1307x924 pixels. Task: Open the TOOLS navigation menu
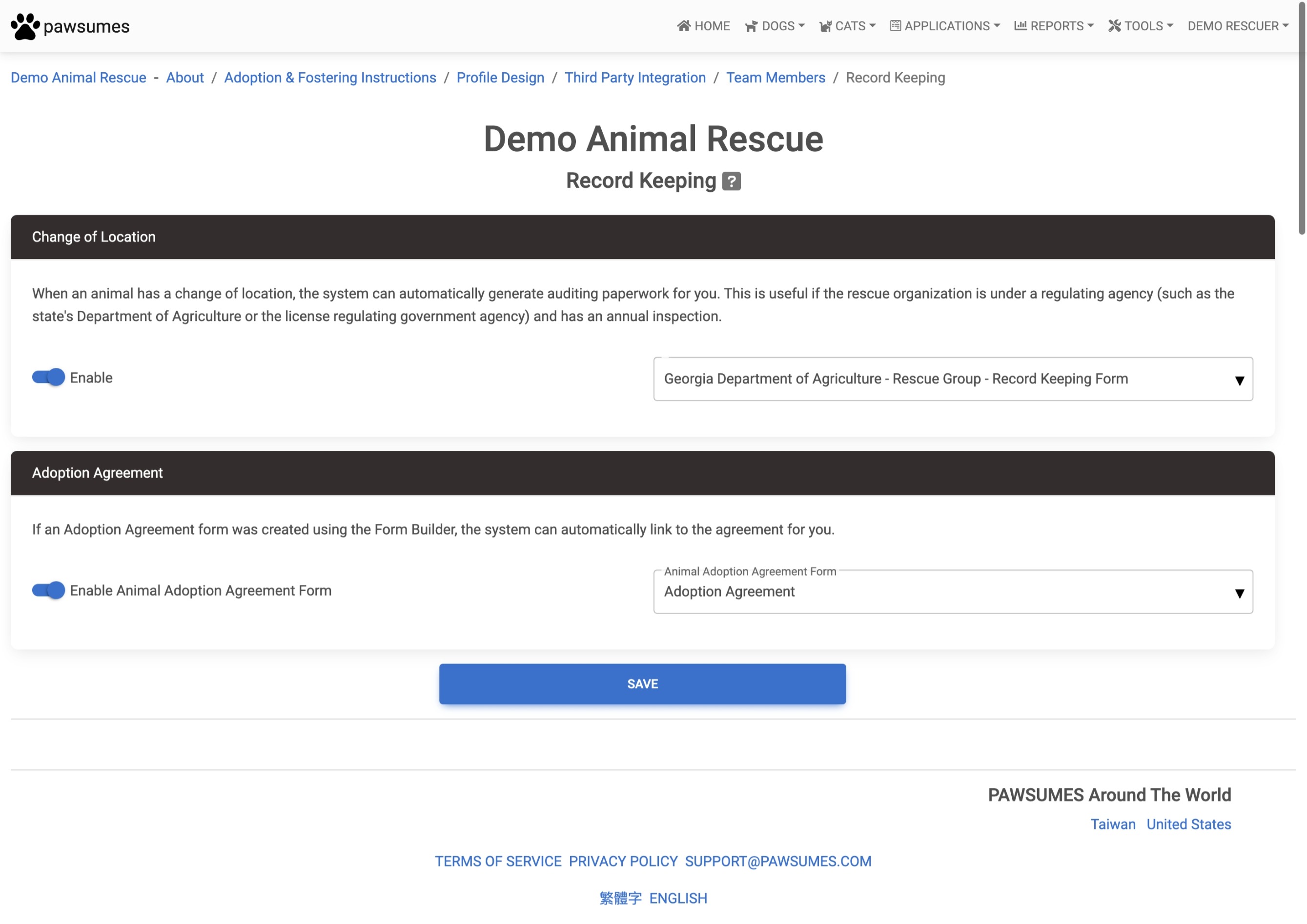pos(1141,26)
